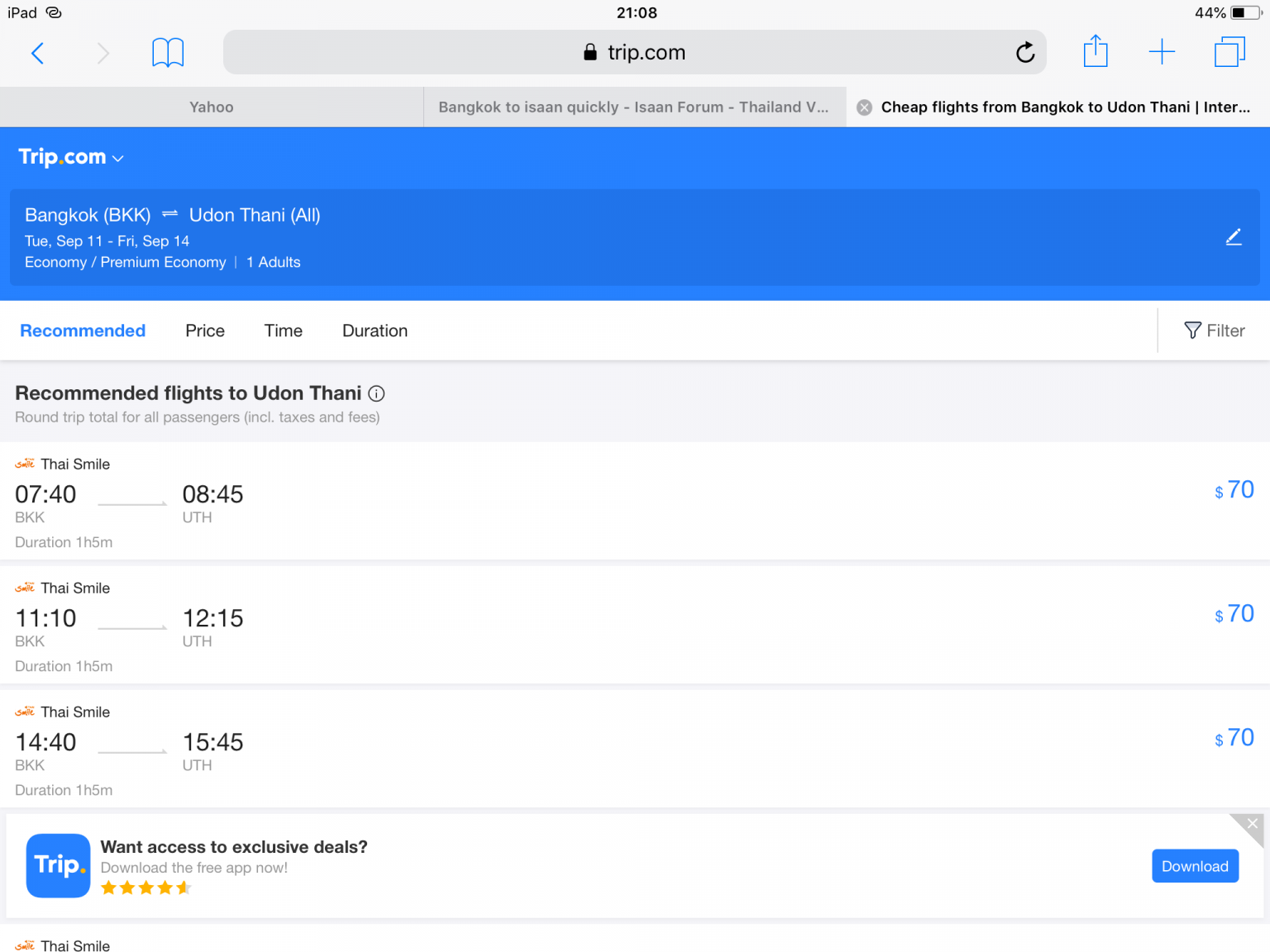Image resolution: width=1270 pixels, height=952 pixels.
Task: Tap the Trip app icon in banner
Action: click(58, 865)
